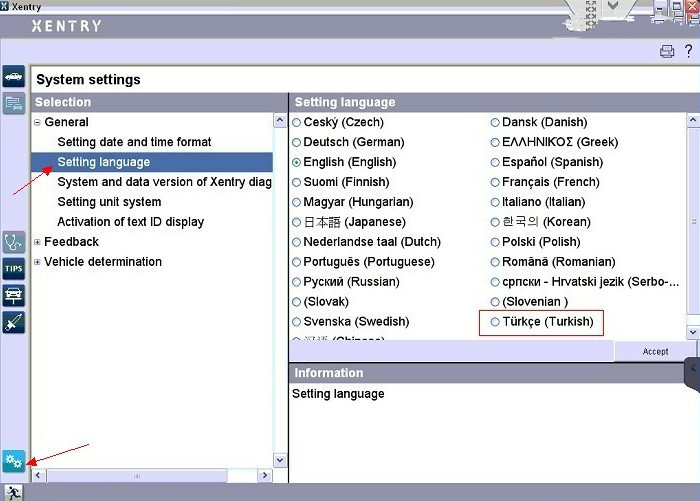Select Français (French) radio button
This screenshot has width=700, height=501.
pos(495,182)
